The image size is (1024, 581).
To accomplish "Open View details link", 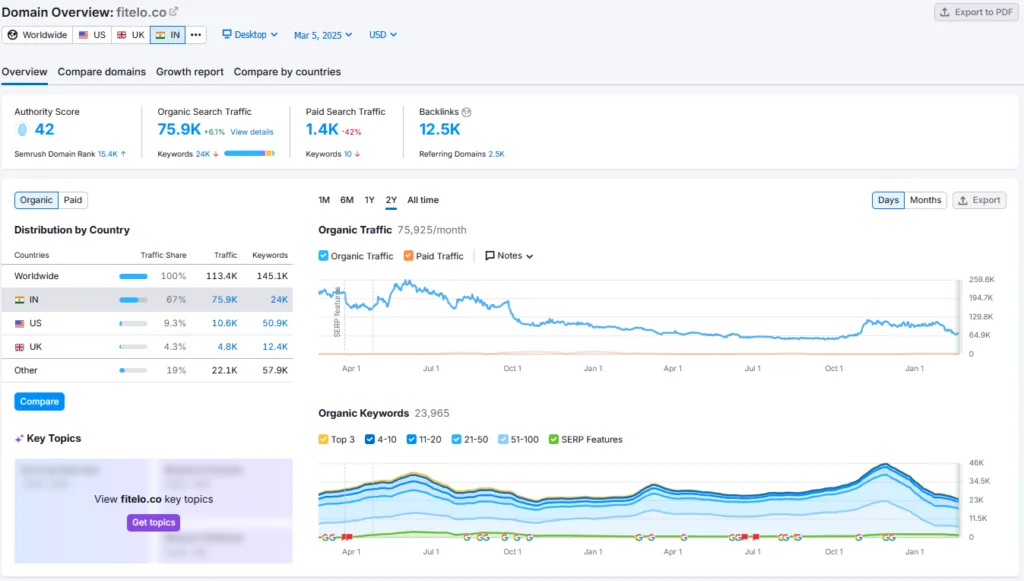I will [252, 132].
